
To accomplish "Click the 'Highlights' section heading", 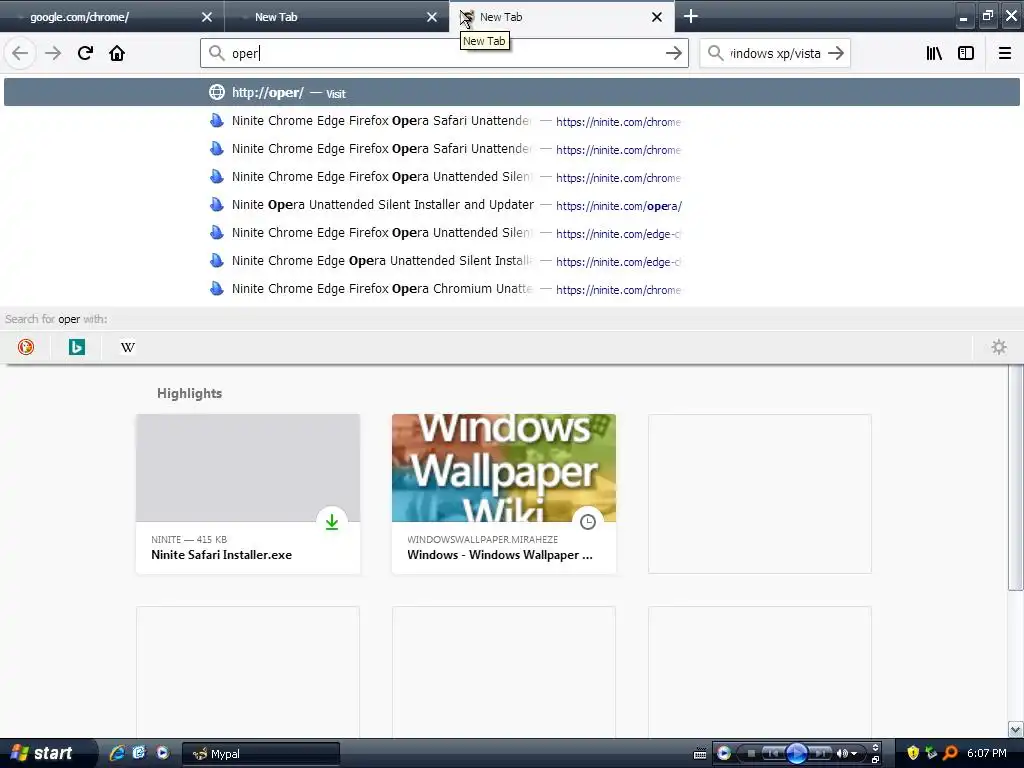I will 189,393.
